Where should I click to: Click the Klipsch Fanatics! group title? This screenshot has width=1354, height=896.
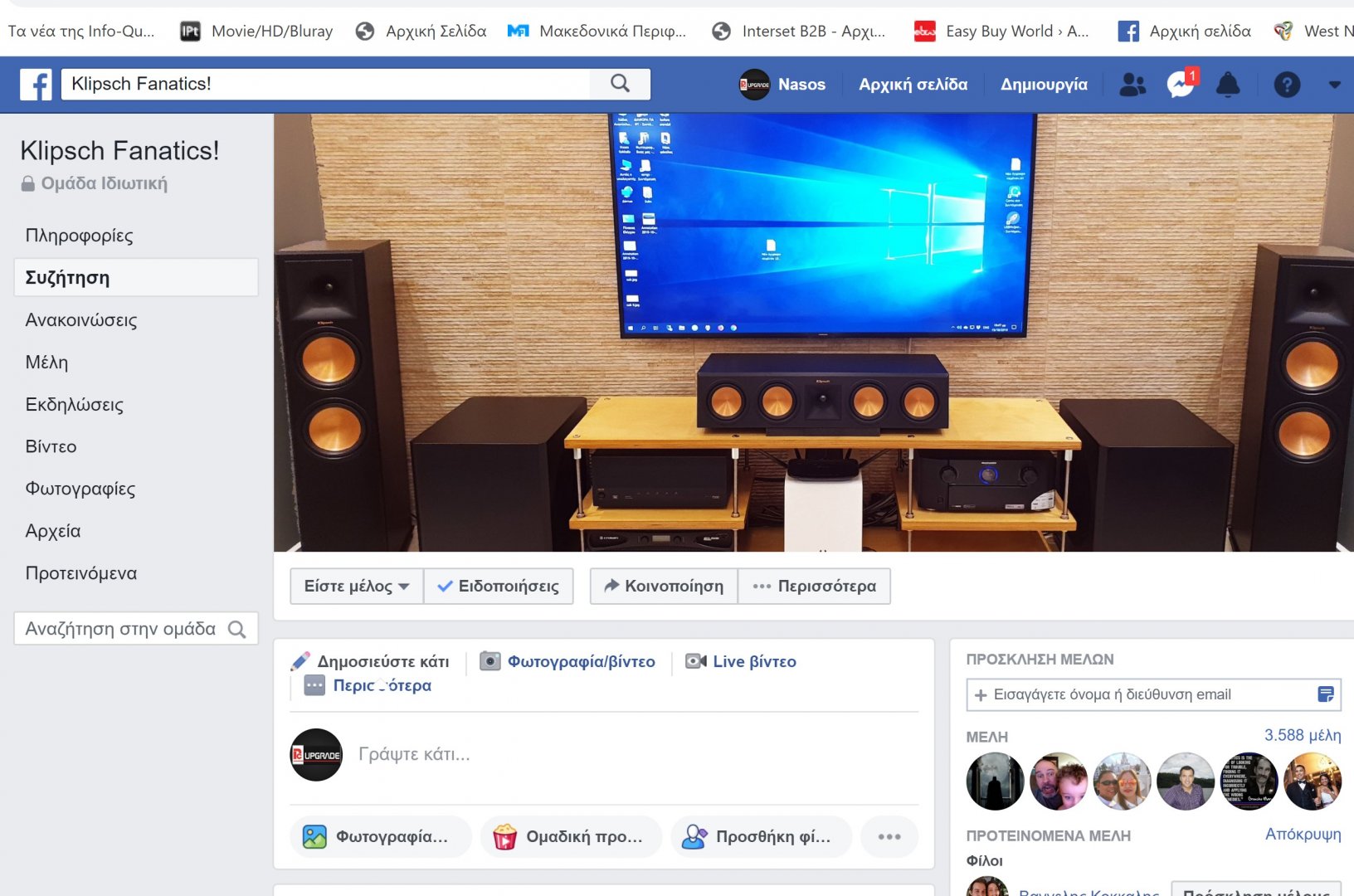[x=119, y=151]
